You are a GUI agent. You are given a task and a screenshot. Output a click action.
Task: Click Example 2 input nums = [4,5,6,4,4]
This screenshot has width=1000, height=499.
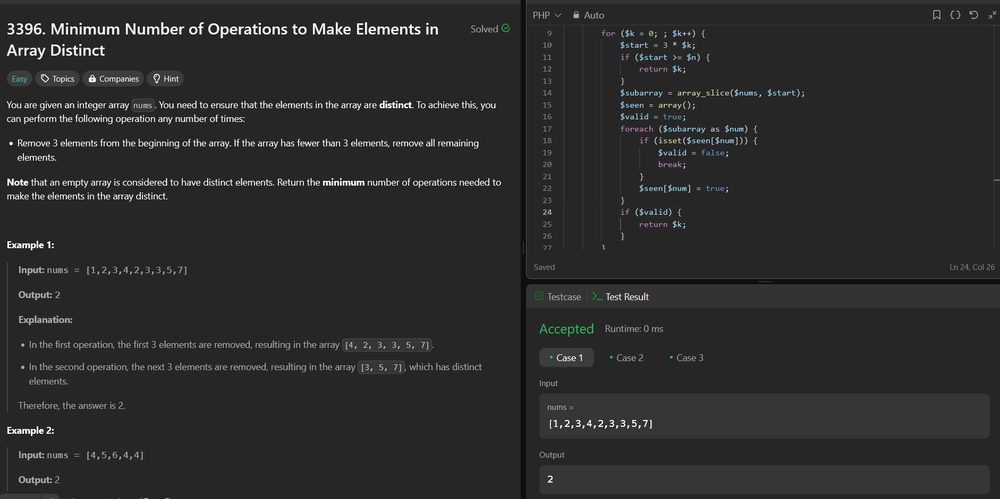pyautogui.click(x=81, y=455)
